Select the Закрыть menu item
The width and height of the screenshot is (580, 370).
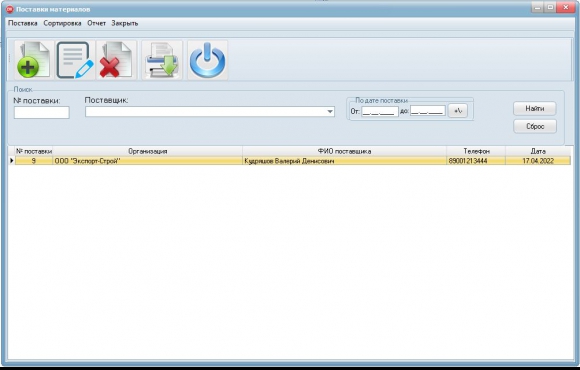125,23
